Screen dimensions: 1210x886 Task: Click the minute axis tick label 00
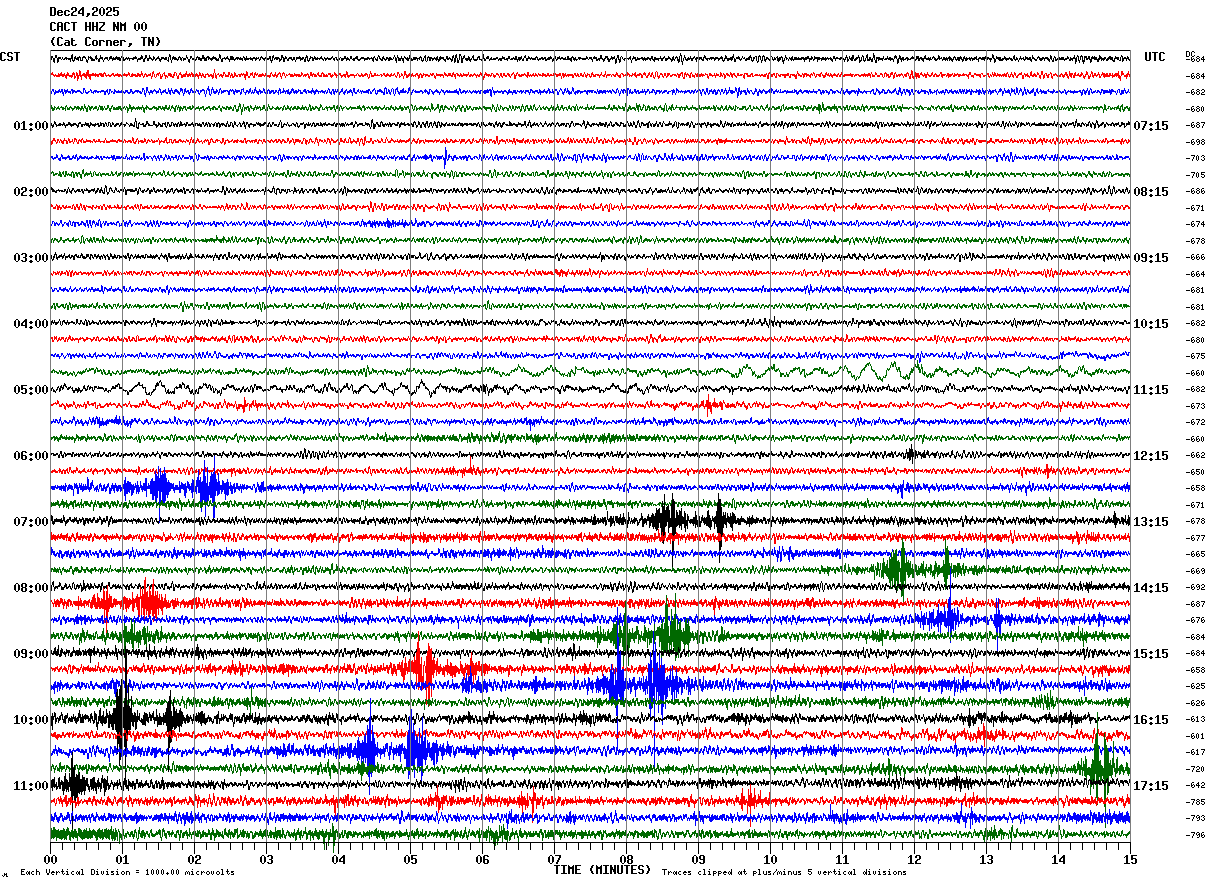[x=50, y=859]
